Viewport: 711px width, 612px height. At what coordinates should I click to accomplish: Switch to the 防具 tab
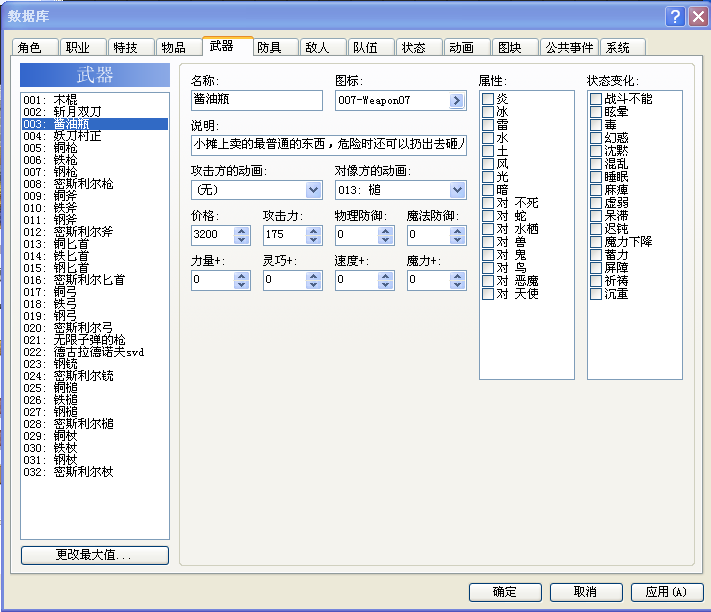(275, 47)
